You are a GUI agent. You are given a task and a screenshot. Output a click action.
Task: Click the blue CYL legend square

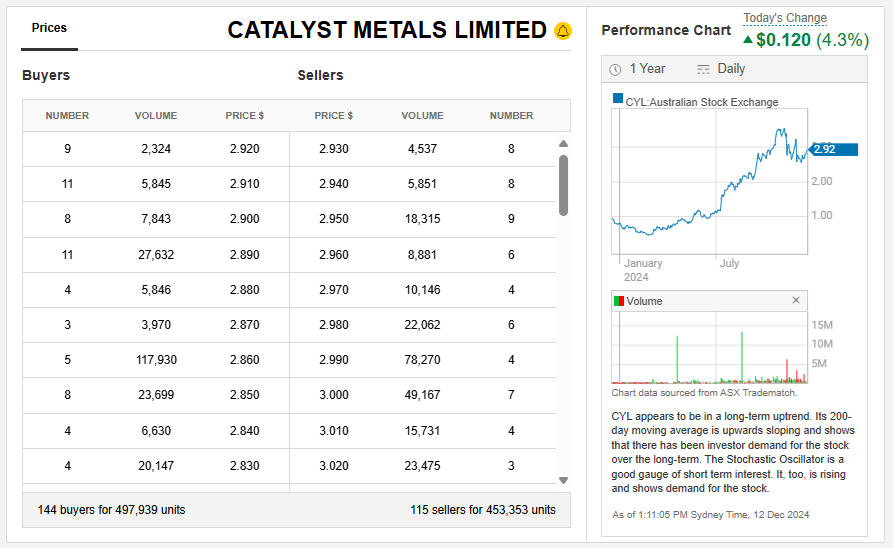click(x=618, y=101)
